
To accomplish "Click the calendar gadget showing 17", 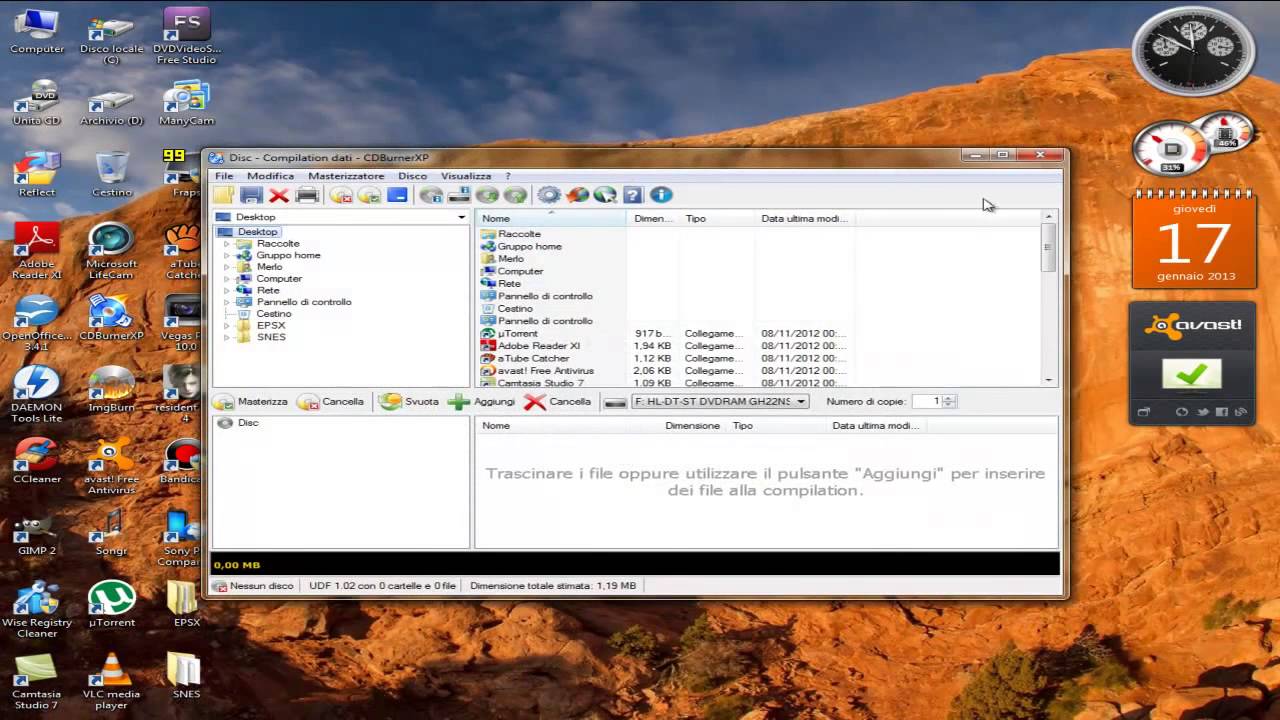I will tap(1194, 240).
